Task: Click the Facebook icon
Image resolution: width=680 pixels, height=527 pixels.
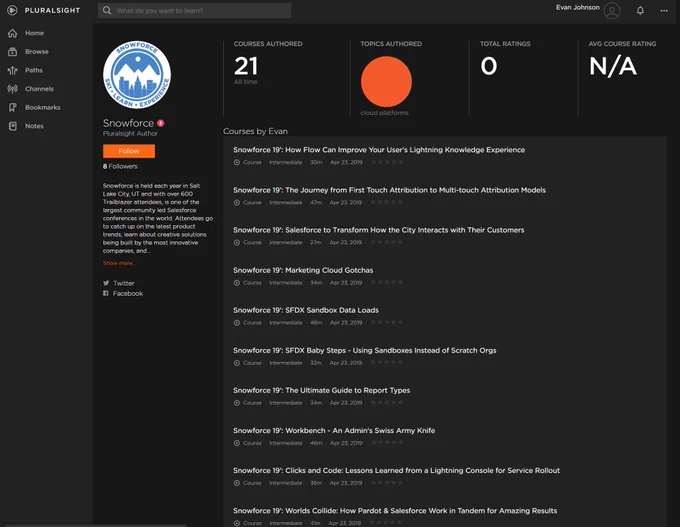Action: tap(105, 293)
